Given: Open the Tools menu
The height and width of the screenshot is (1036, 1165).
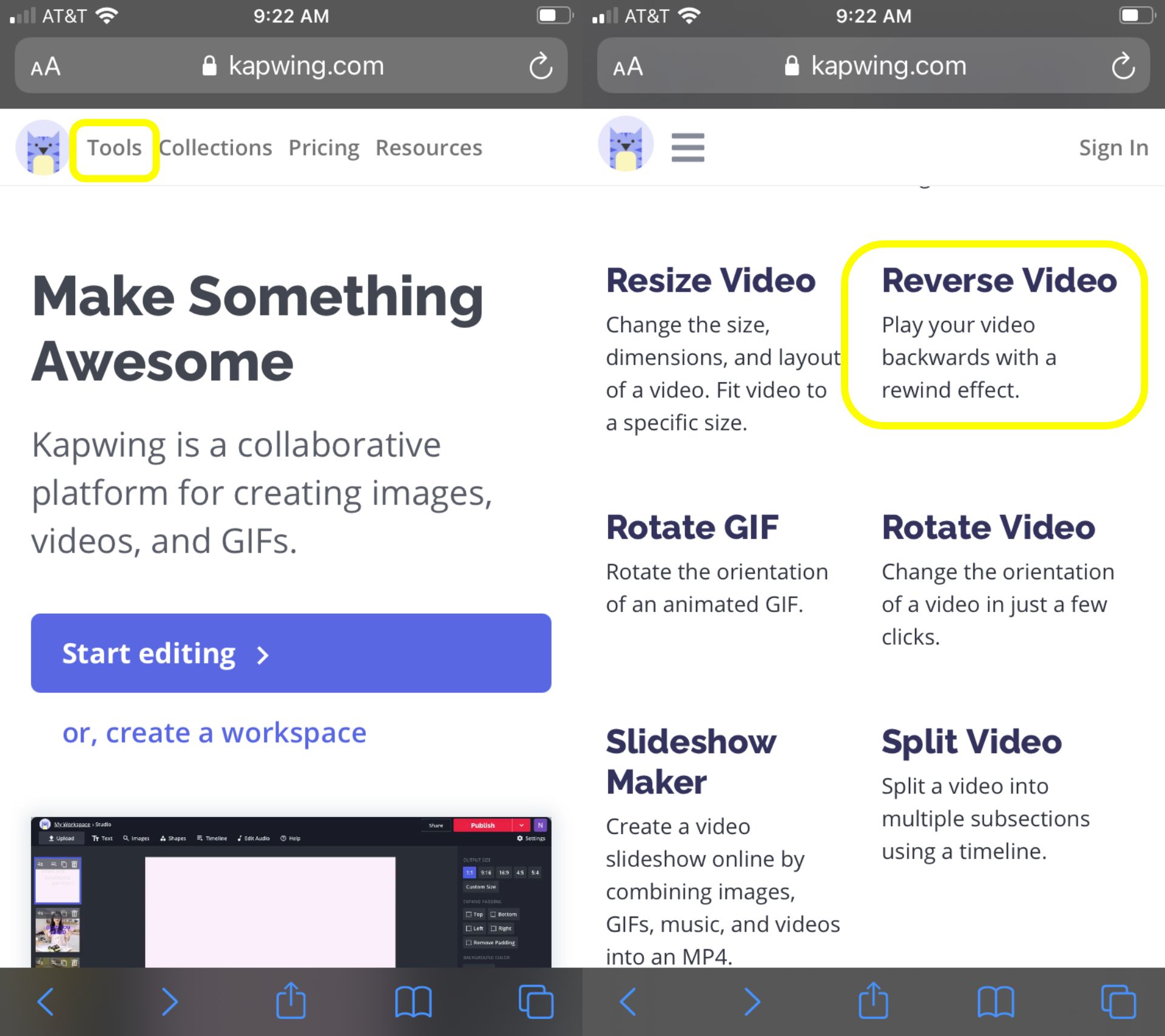Looking at the screenshot, I should click(x=114, y=148).
